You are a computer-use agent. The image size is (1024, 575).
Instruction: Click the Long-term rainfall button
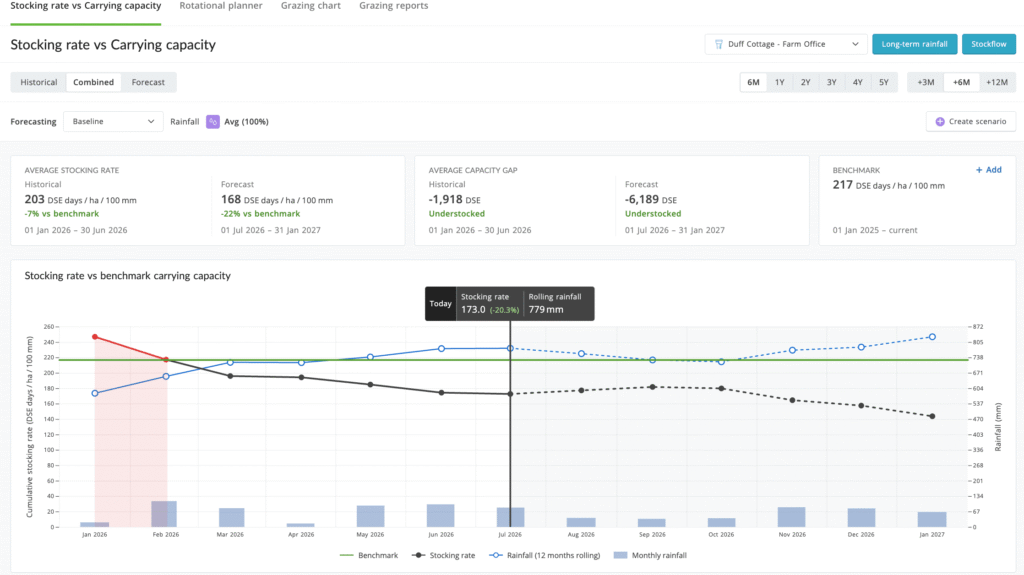[x=914, y=44]
